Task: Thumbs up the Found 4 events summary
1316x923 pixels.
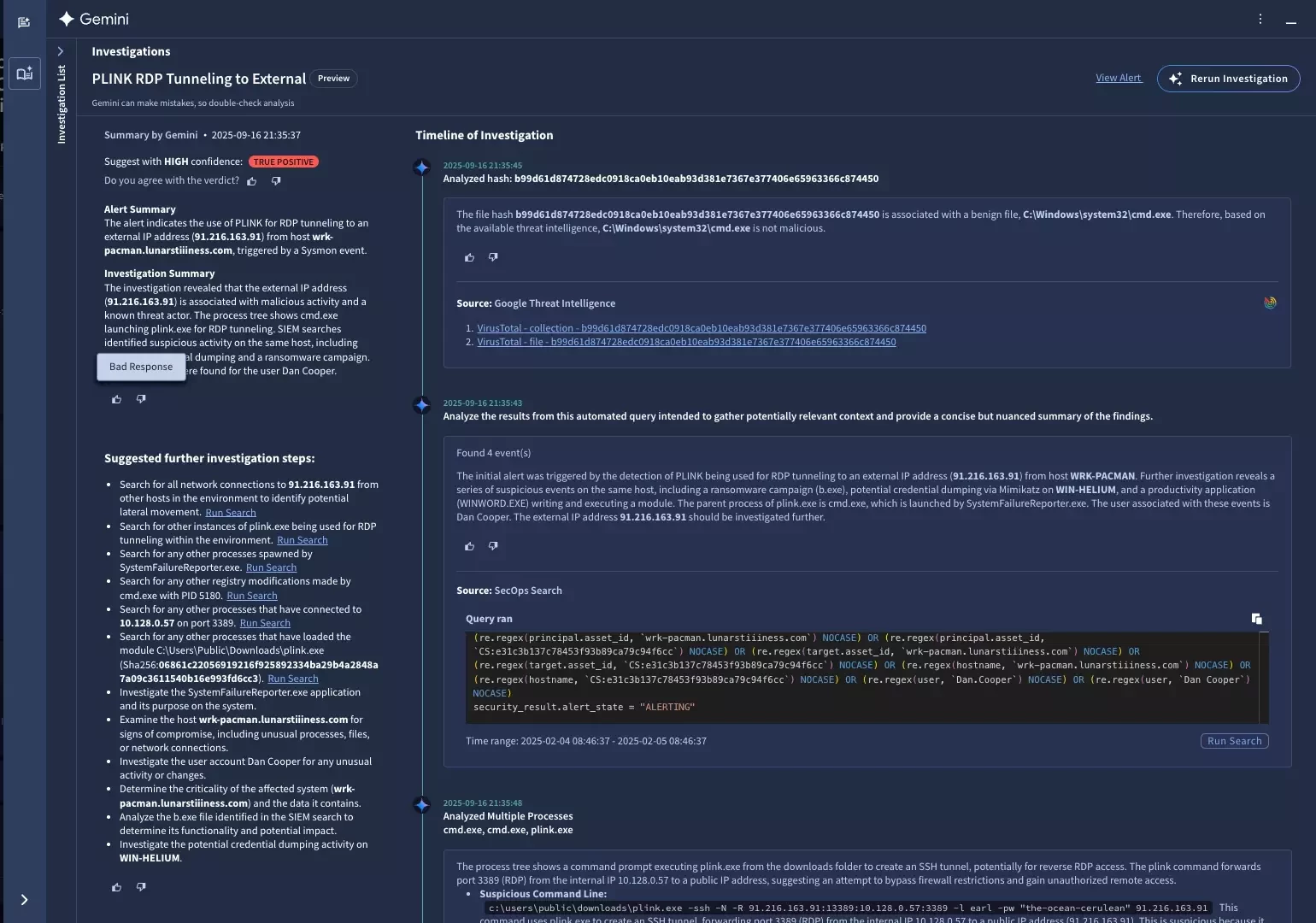Action: [x=469, y=546]
